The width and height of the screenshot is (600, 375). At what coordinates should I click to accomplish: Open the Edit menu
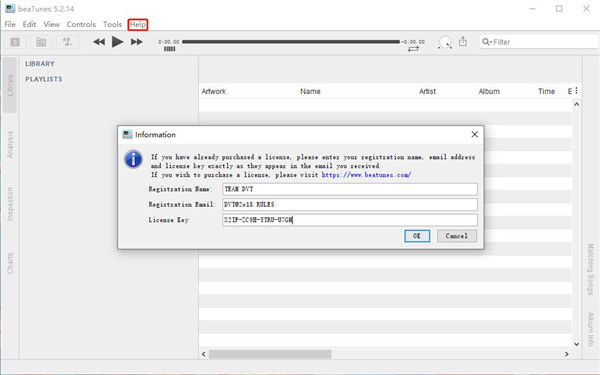[x=29, y=24]
